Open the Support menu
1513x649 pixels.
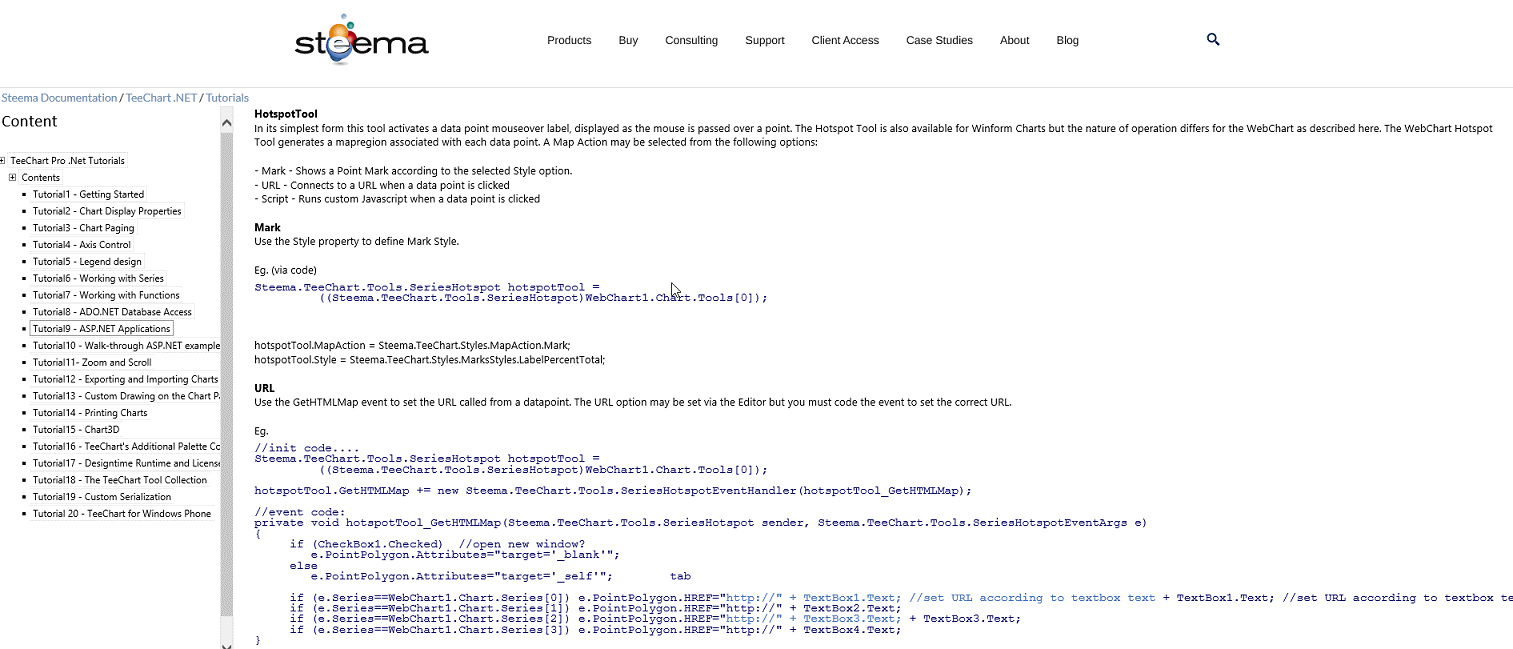point(764,40)
